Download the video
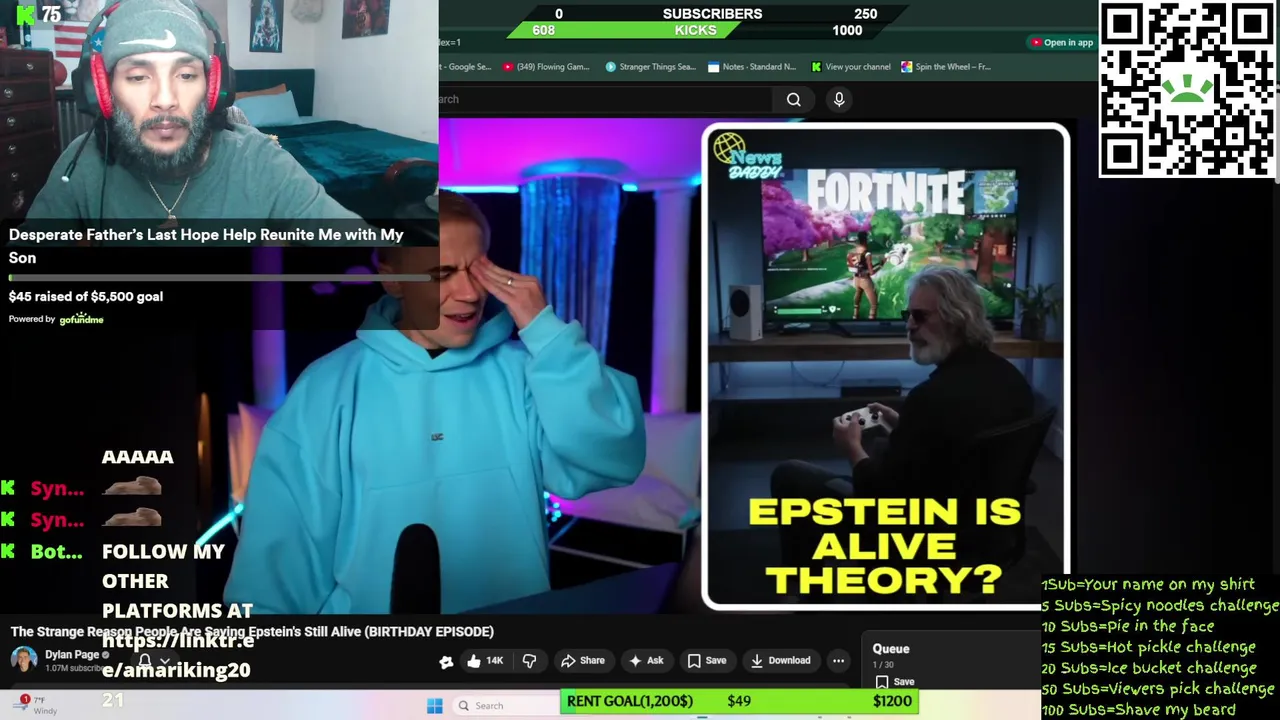 click(x=780, y=660)
